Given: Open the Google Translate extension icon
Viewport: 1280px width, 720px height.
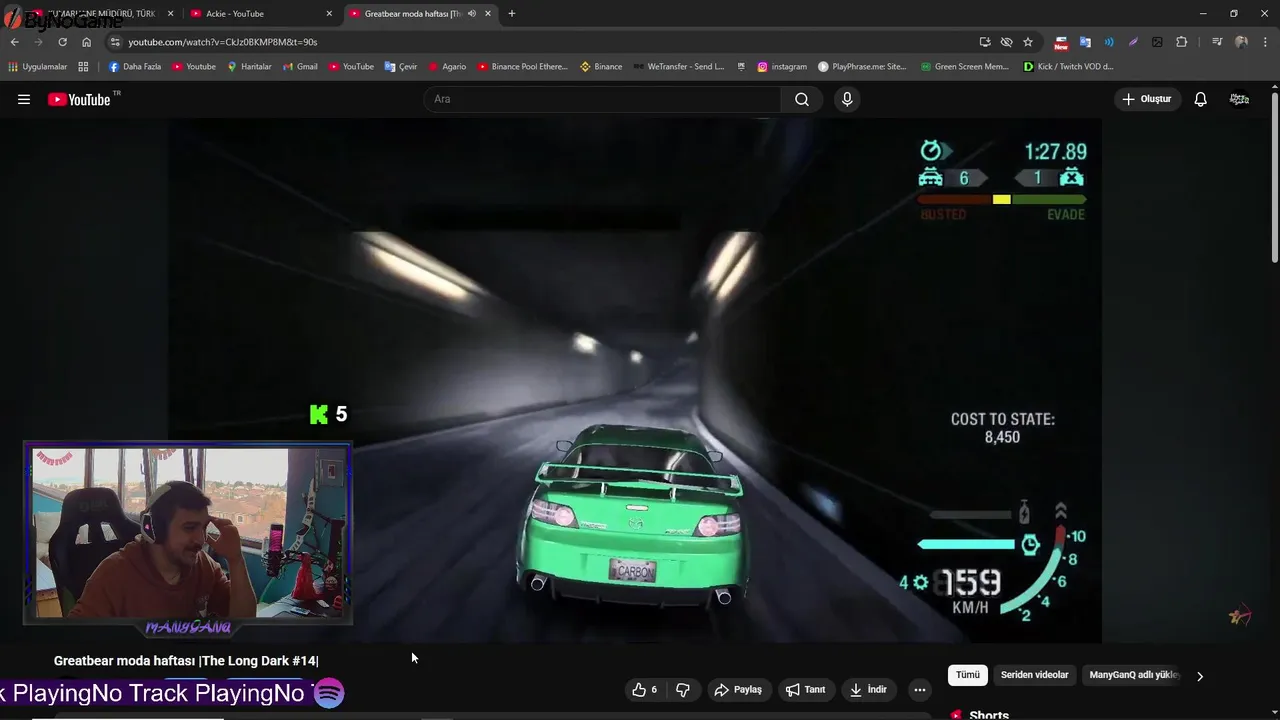Looking at the screenshot, I should pyautogui.click(x=1085, y=42).
